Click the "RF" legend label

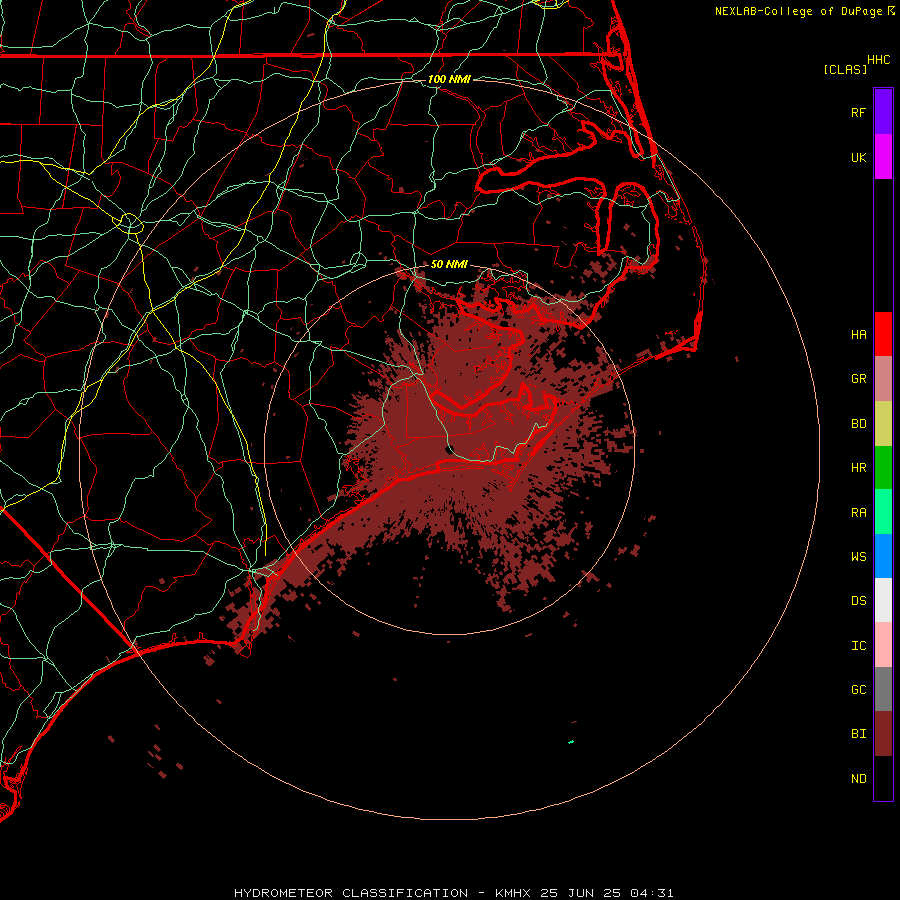point(859,112)
